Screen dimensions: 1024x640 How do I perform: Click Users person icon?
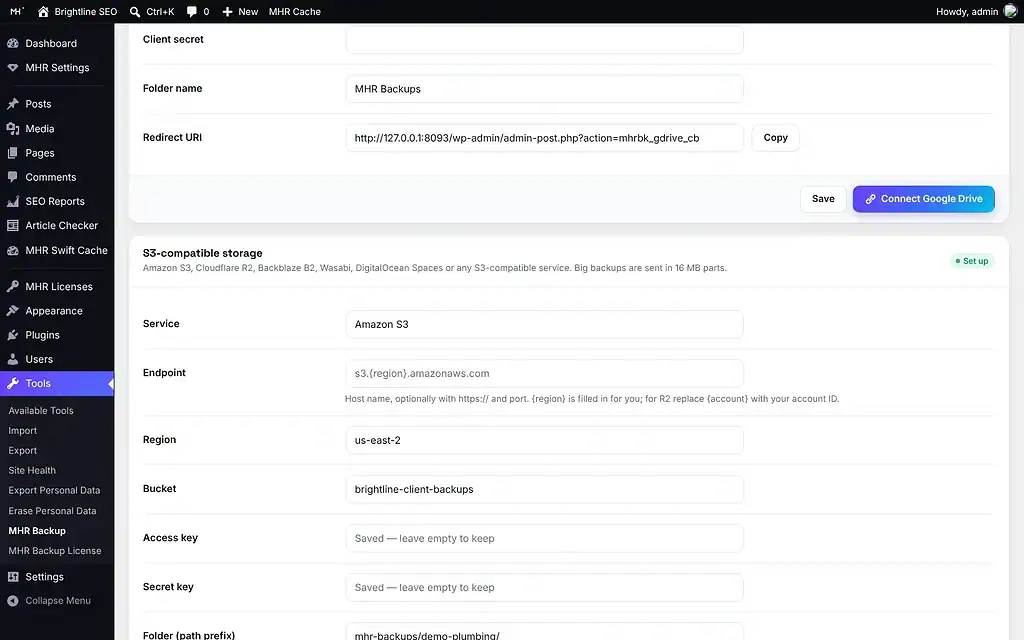tap(12, 359)
